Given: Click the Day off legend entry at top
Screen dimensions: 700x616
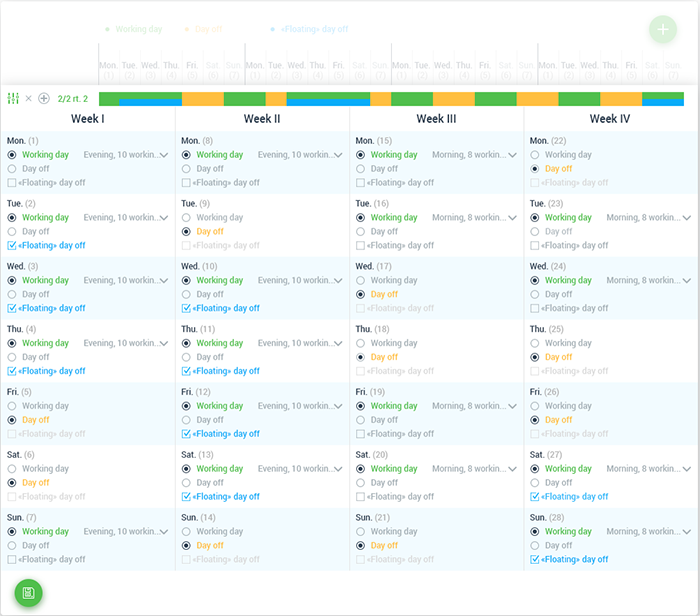Looking at the screenshot, I should point(204,29).
